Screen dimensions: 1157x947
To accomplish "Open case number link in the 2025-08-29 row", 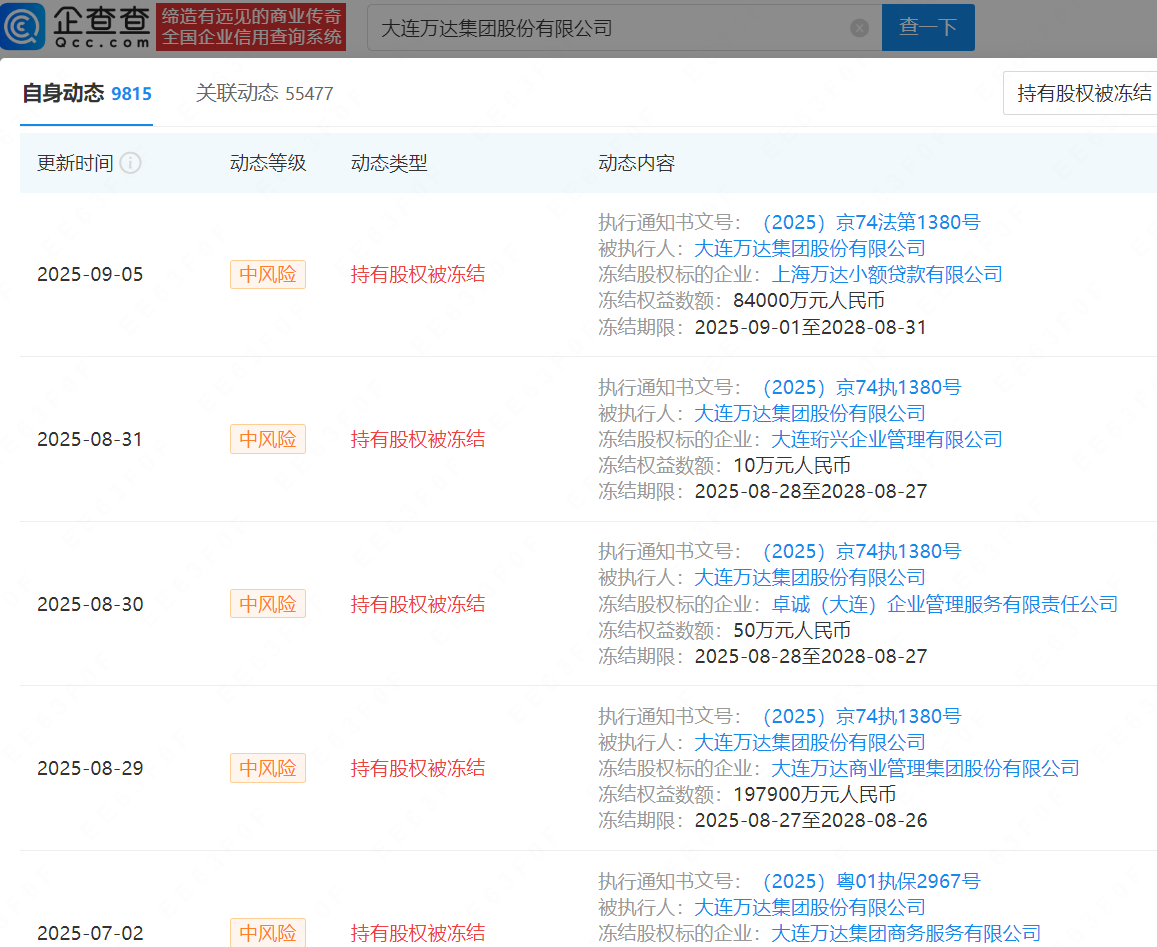I will click(x=860, y=717).
